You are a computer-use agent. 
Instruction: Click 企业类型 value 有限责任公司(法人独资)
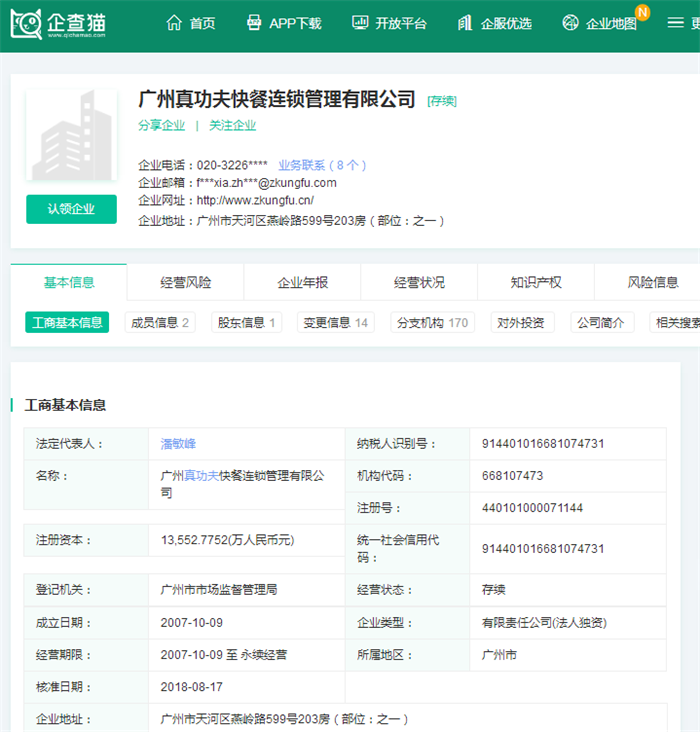(544, 623)
